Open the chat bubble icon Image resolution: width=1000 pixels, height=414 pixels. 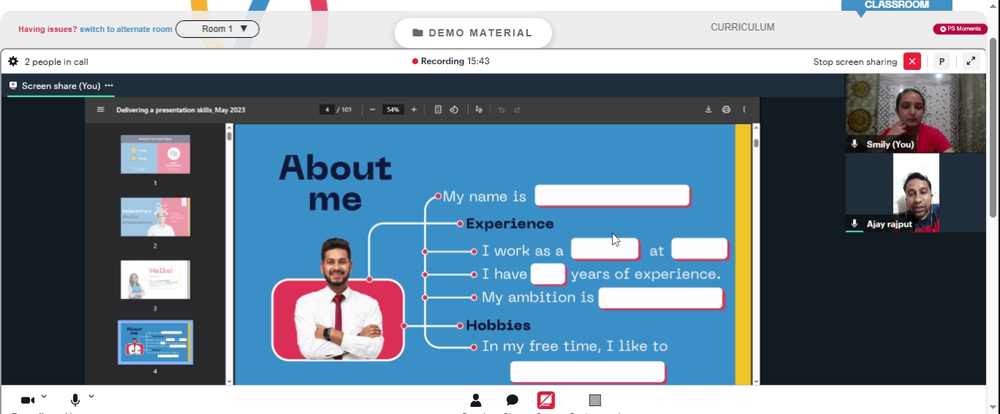pos(512,400)
